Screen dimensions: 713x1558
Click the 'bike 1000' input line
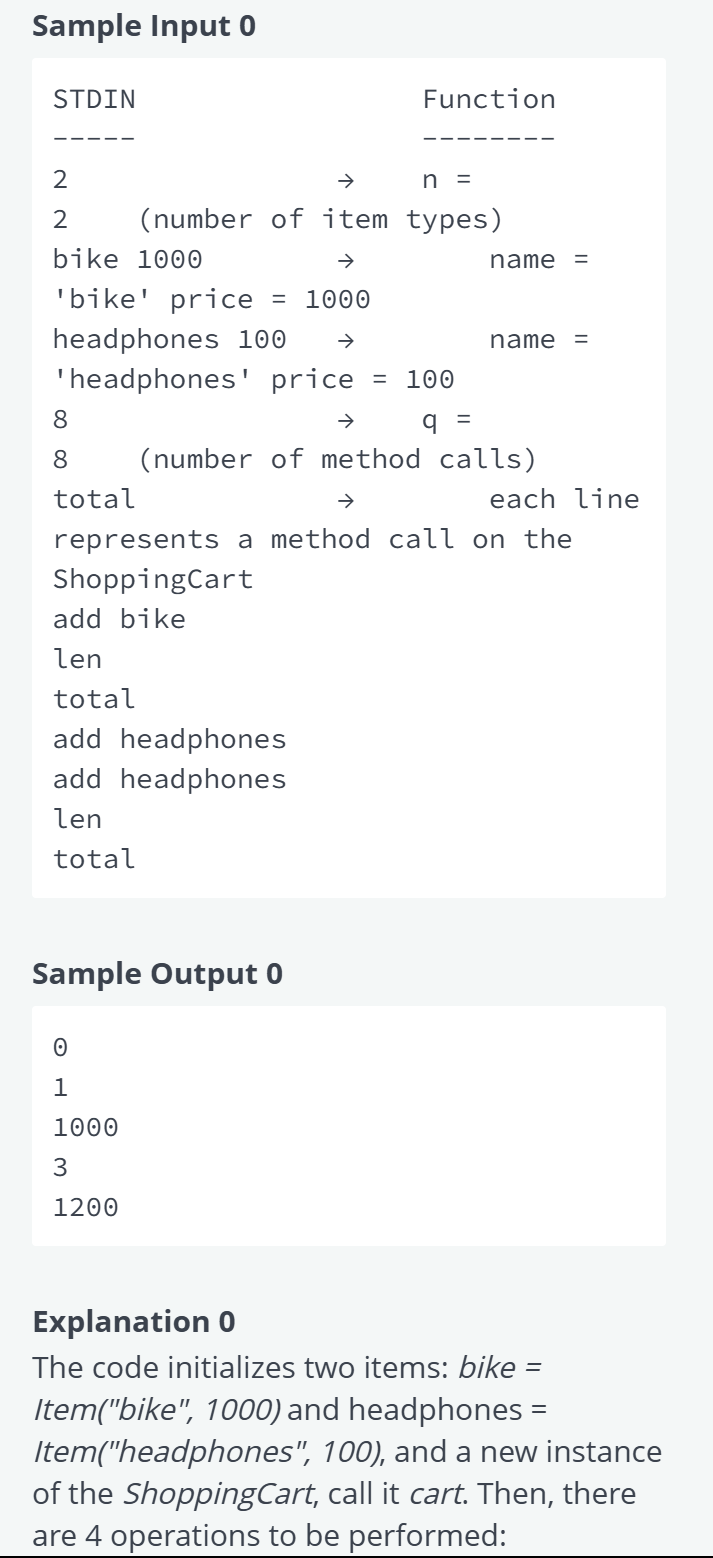click(x=128, y=259)
